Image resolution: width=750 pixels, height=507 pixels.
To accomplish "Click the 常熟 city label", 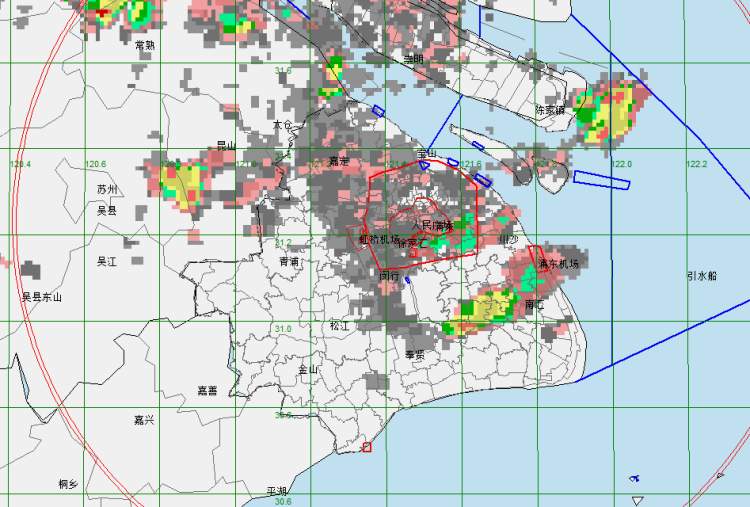I will point(145,45).
